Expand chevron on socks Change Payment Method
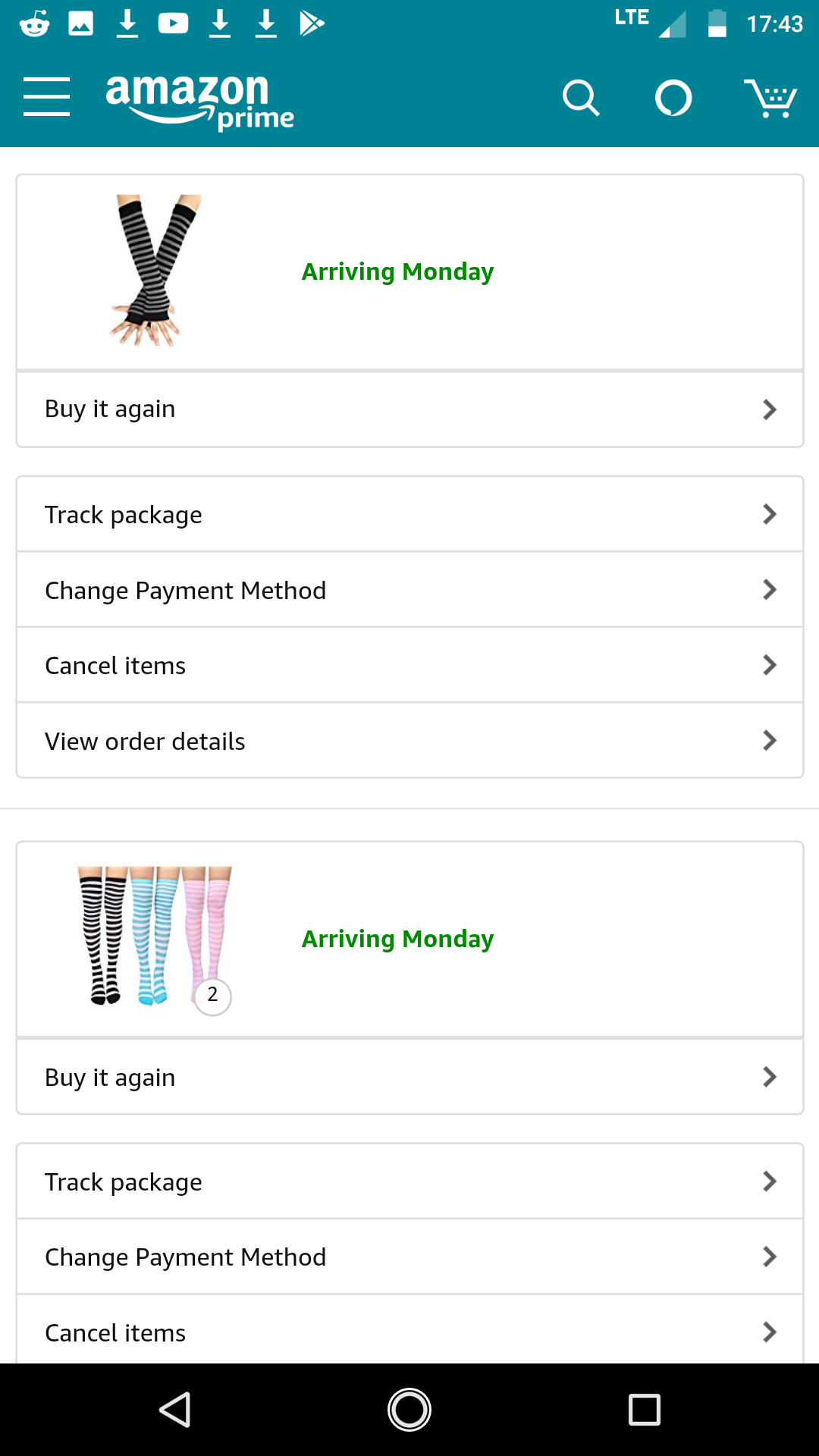 click(770, 1257)
